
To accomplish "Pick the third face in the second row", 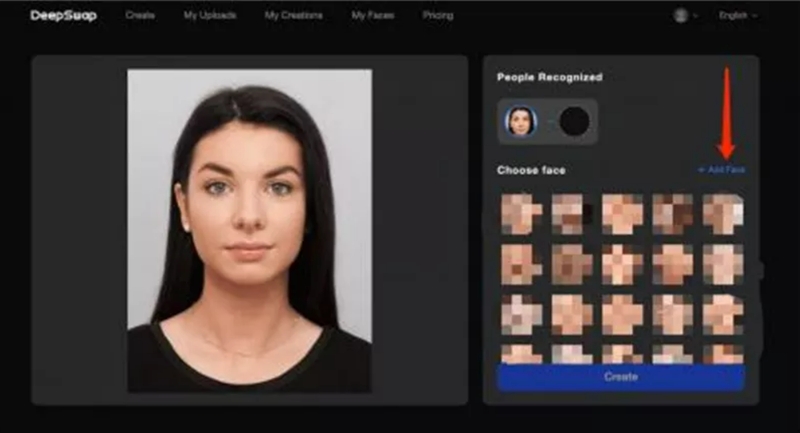I will [x=622, y=264].
